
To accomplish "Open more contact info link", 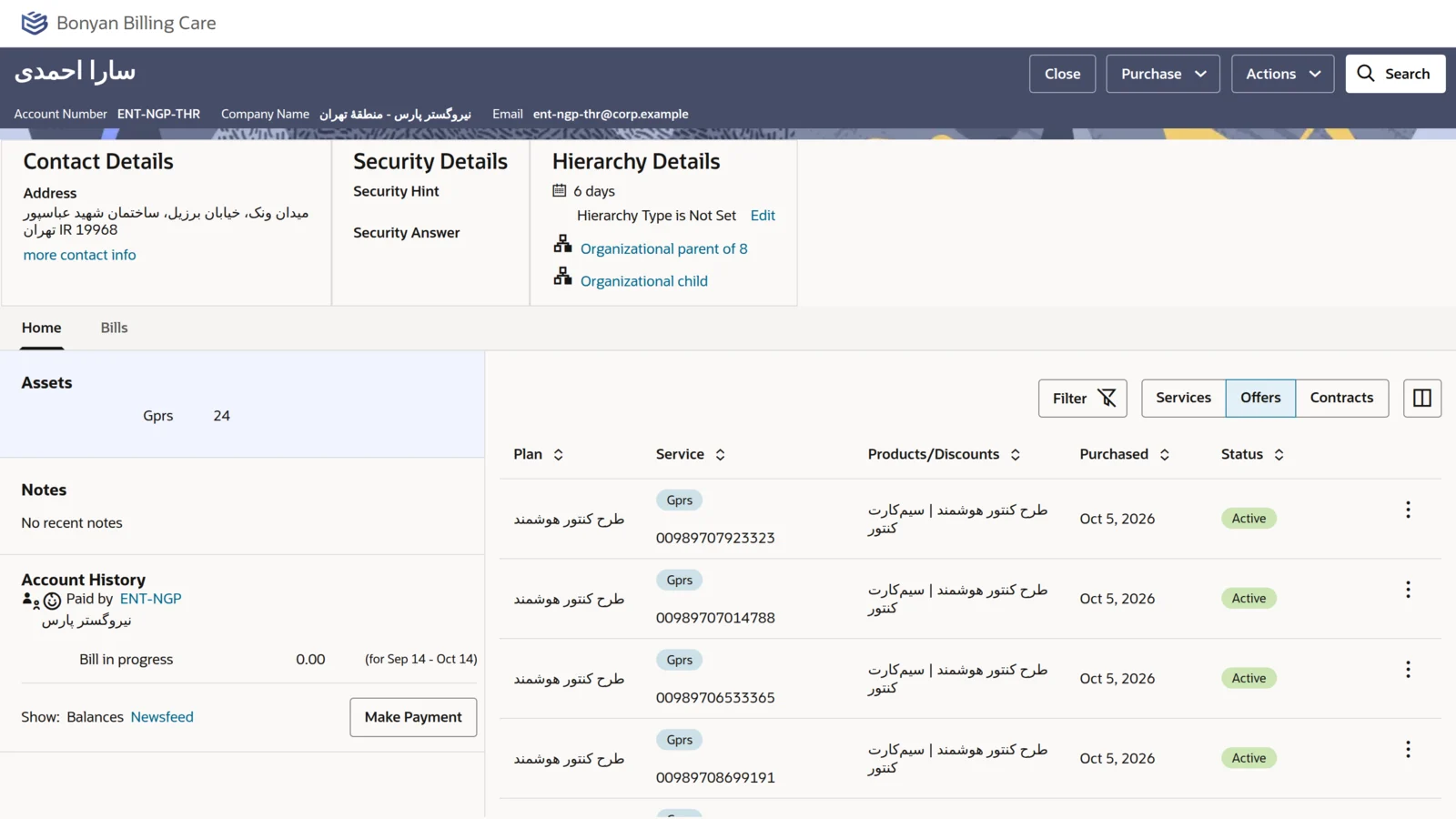I will coord(80,256).
